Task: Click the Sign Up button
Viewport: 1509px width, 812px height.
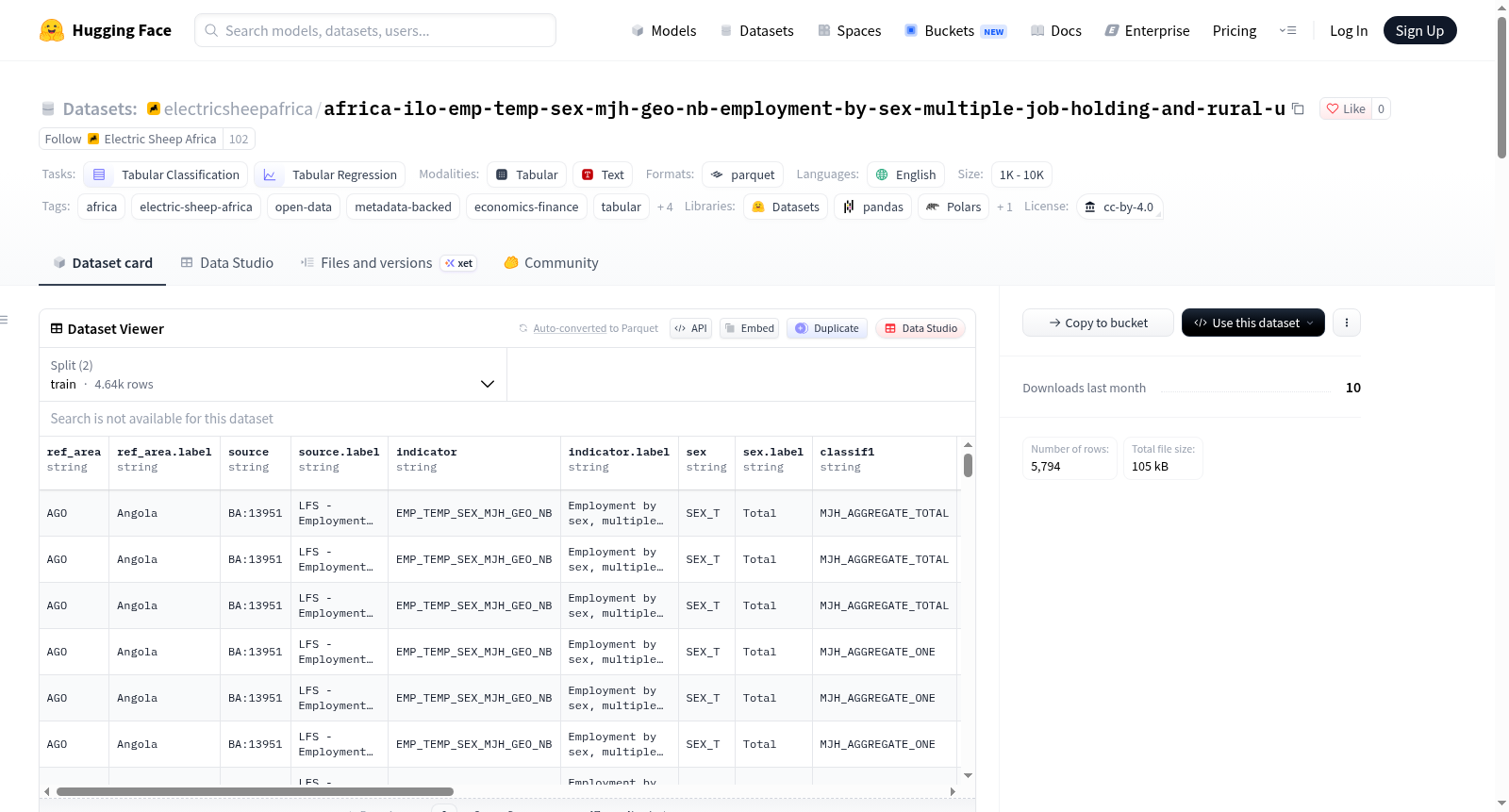Action: (x=1419, y=30)
